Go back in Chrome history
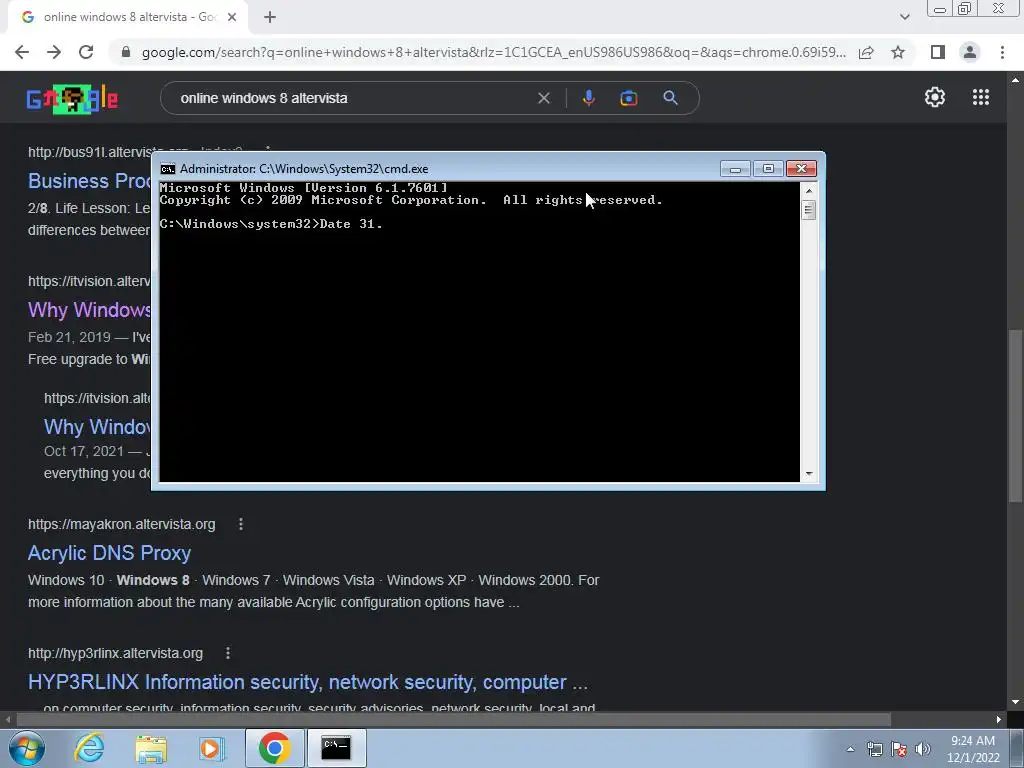This screenshot has width=1024, height=768. pyautogui.click(x=22, y=52)
